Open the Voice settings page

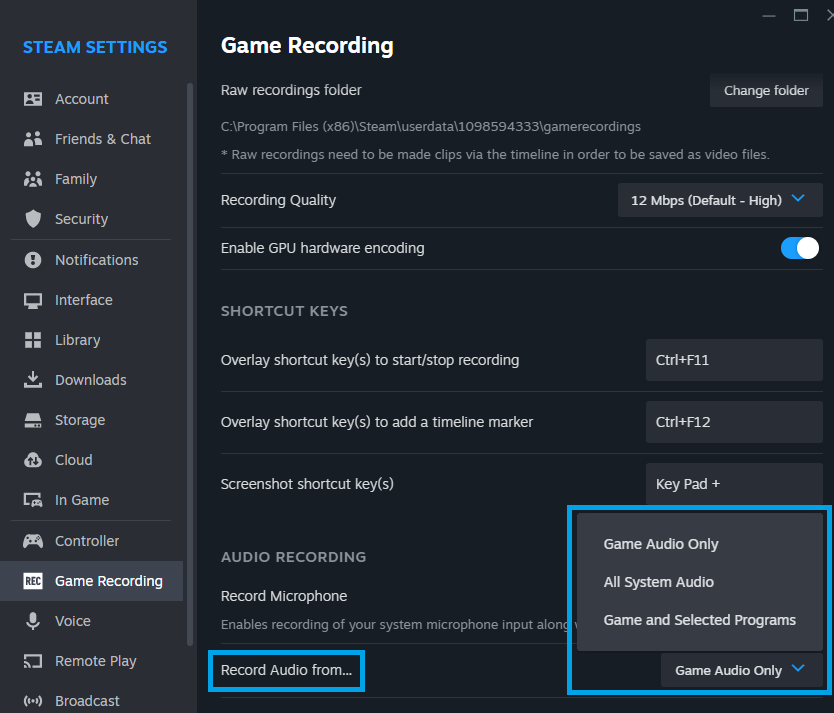91,621
